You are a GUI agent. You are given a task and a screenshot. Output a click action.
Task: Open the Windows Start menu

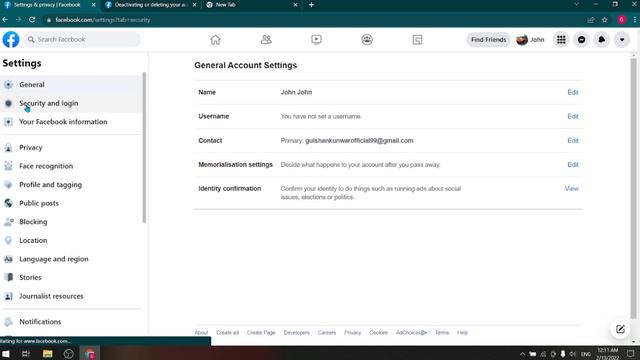click(x=6, y=354)
